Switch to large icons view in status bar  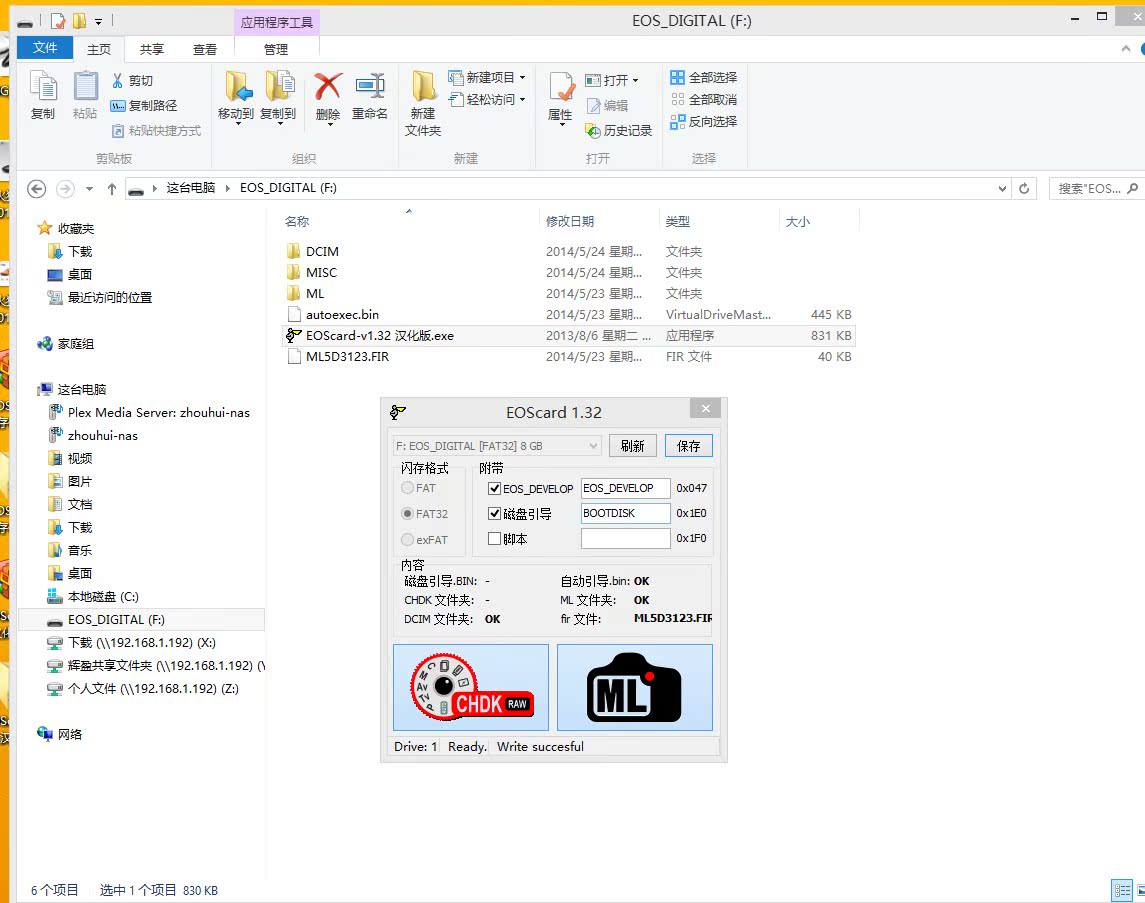pyautogui.click(x=1141, y=890)
